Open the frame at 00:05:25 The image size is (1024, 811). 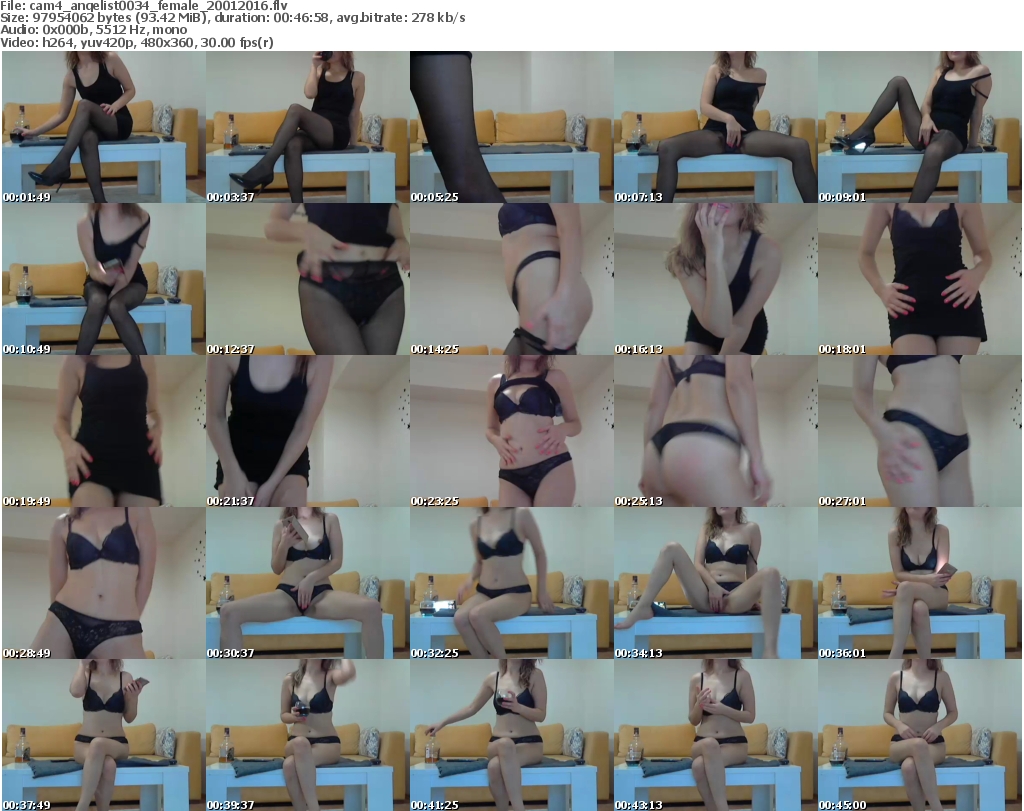(x=511, y=127)
